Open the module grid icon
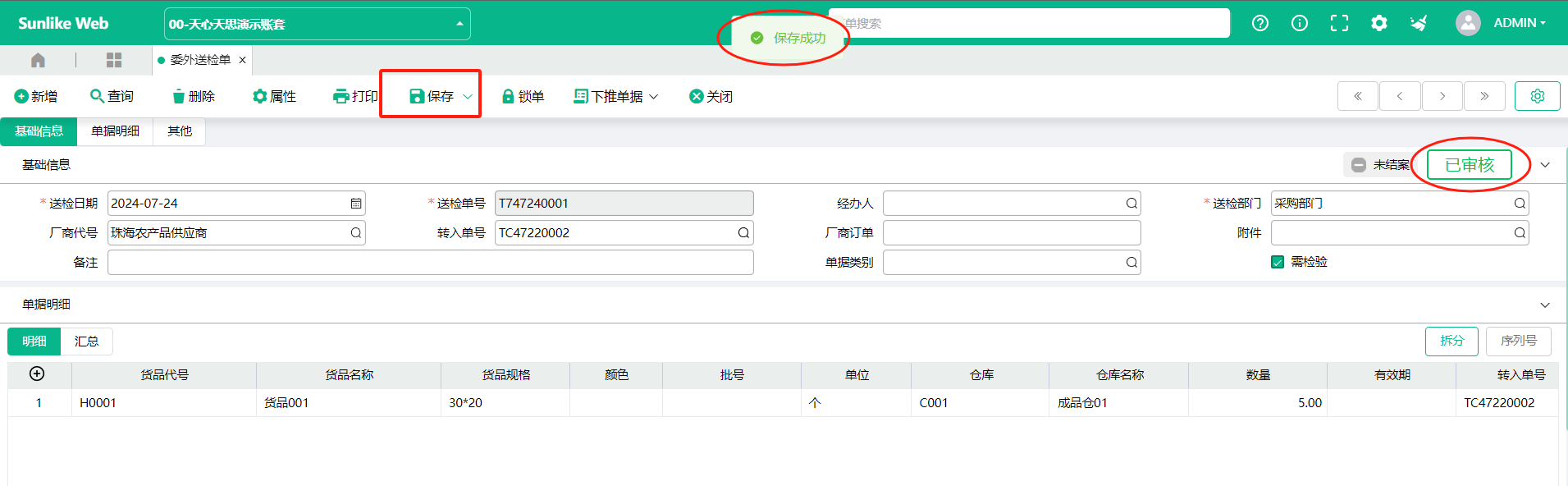Screen dimensions: 1568x486 coord(114,60)
